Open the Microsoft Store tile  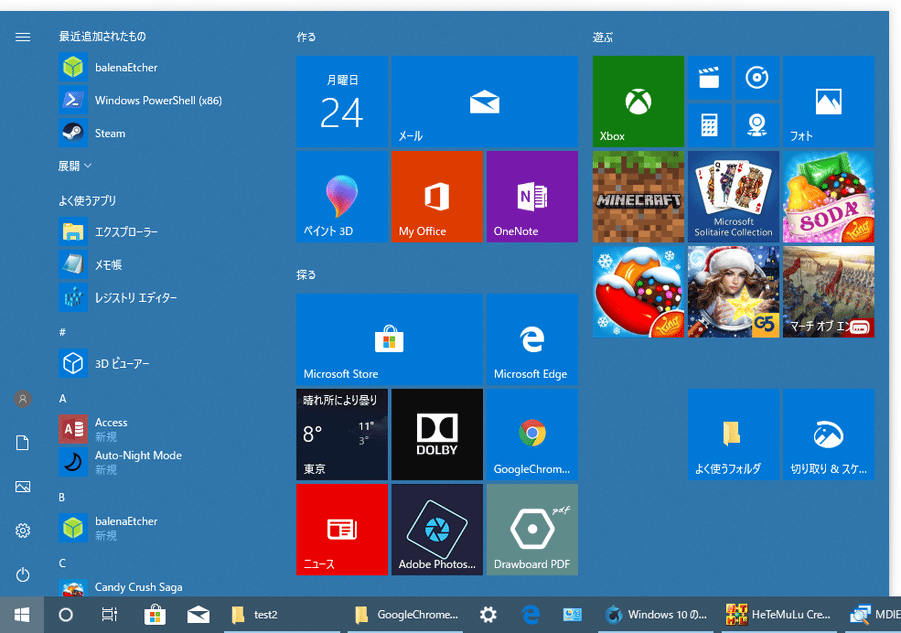tap(390, 339)
